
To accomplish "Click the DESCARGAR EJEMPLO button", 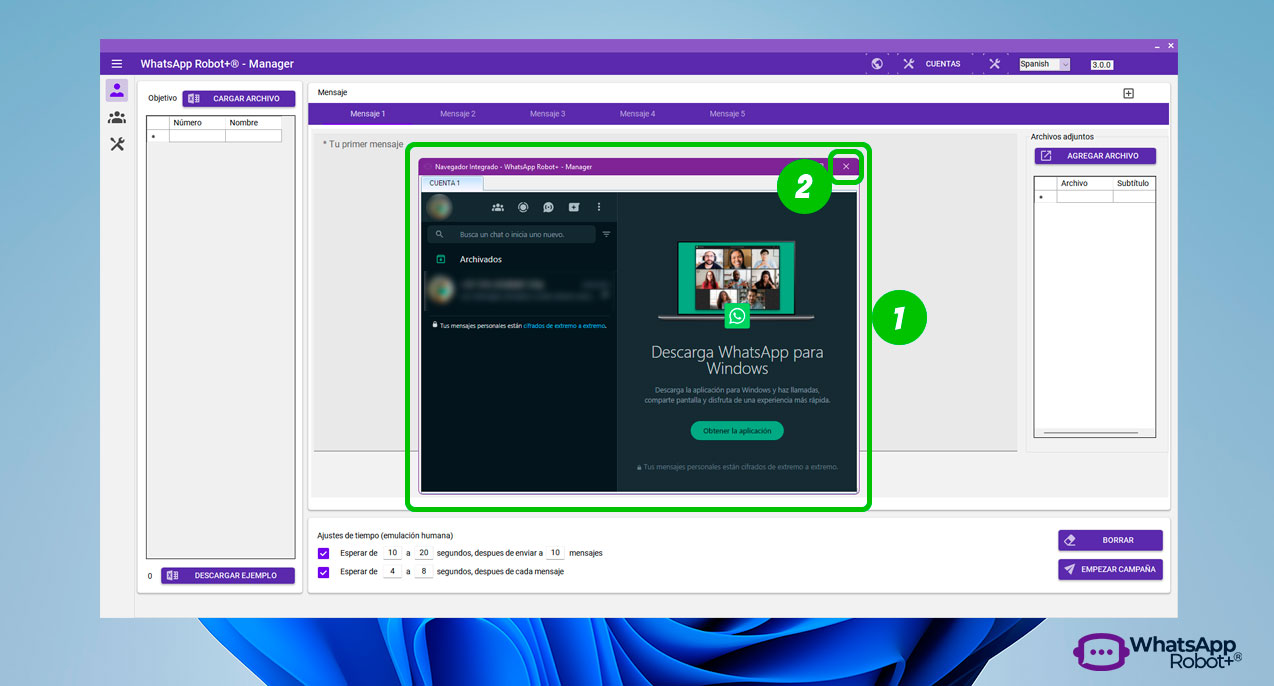I will [x=228, y=576].
